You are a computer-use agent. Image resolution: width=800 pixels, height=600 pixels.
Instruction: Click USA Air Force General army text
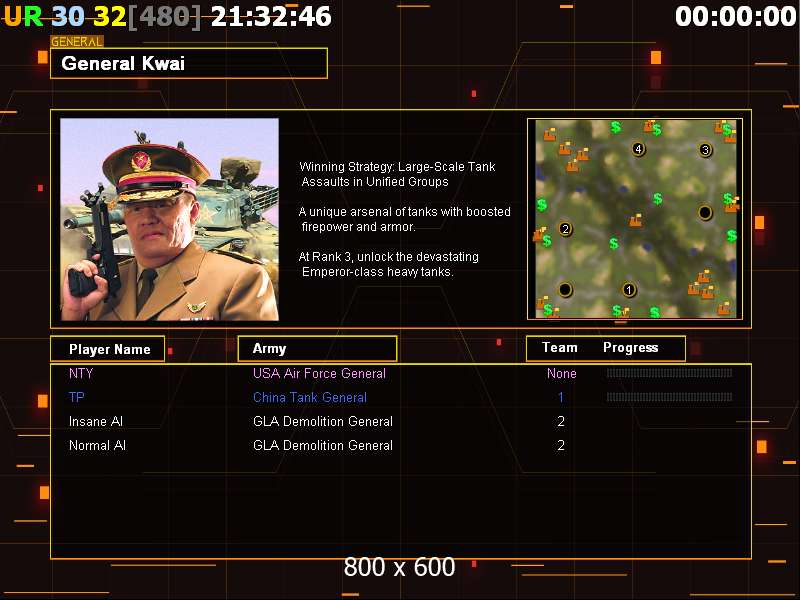click(319, 373)
